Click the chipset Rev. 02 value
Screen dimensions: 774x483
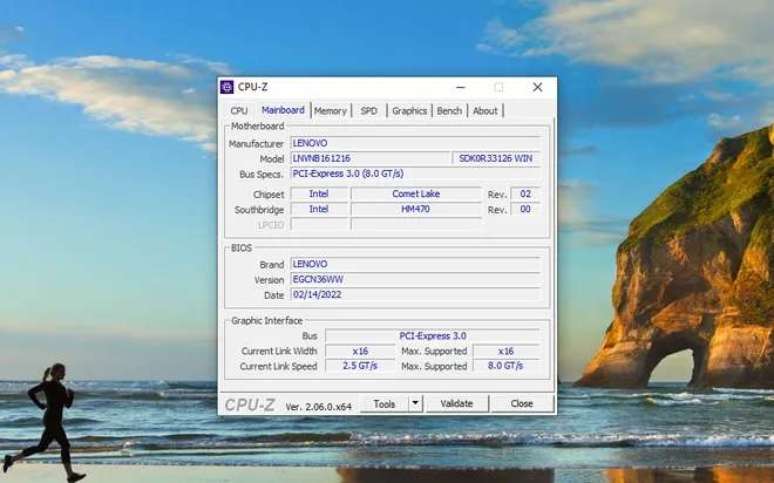(x=525, y=194)
